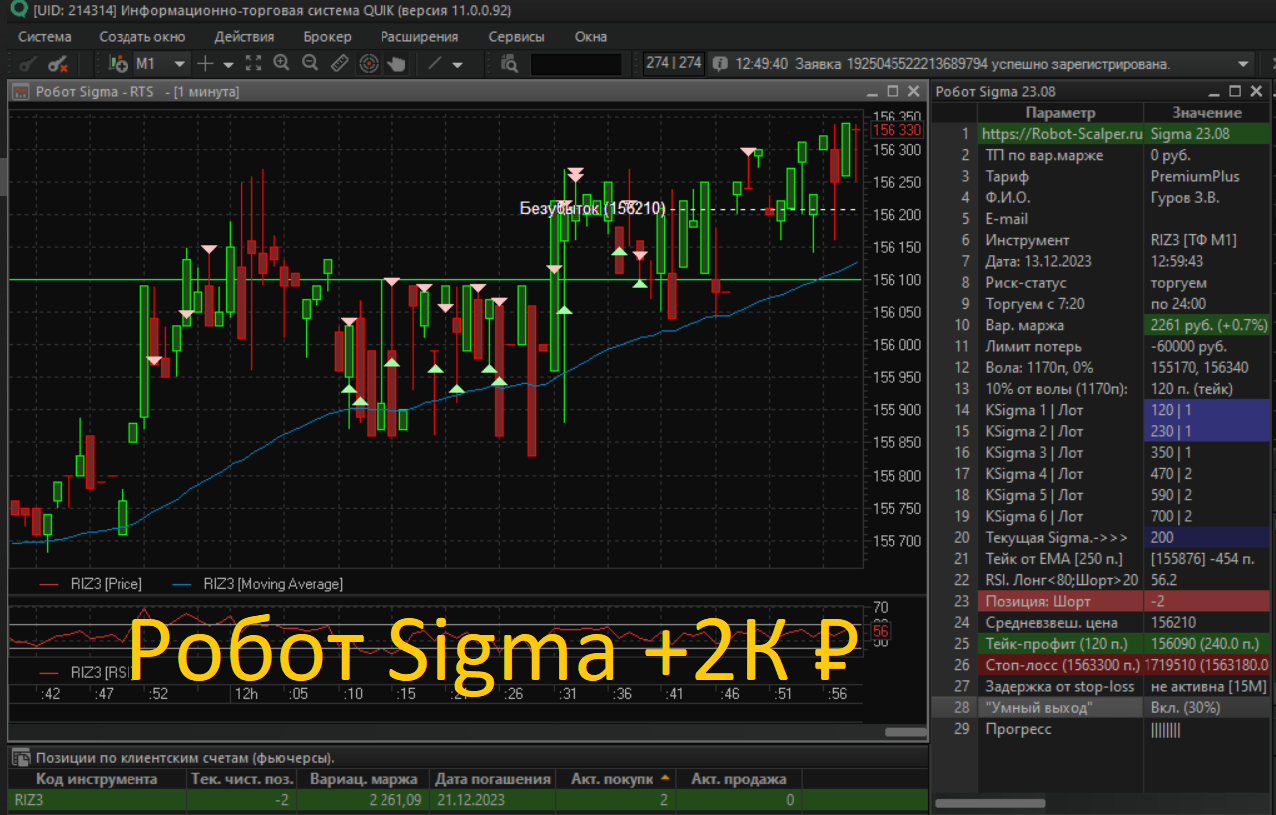Click the Текущая Sigma value 200

pyautogui.click(x=1207, y=538)
